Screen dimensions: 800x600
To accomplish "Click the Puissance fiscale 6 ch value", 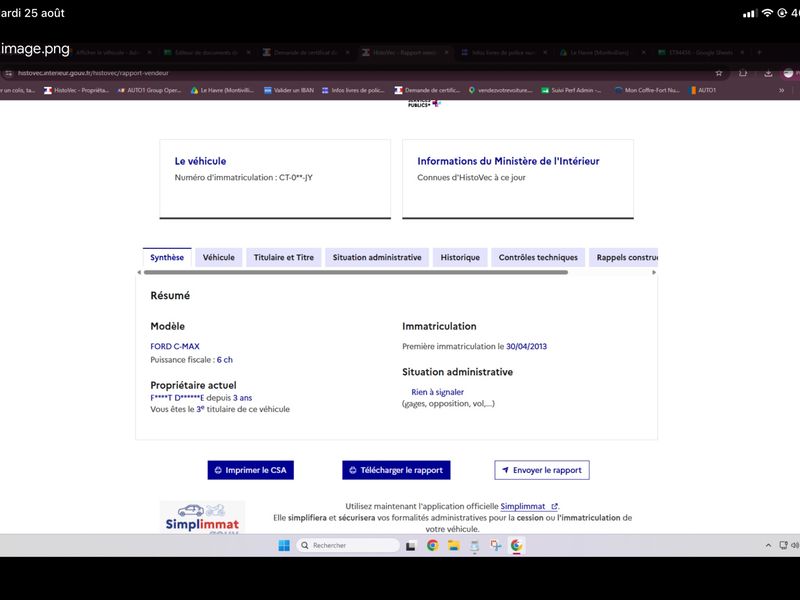I will pyautogui.click(x=224, y=360).
